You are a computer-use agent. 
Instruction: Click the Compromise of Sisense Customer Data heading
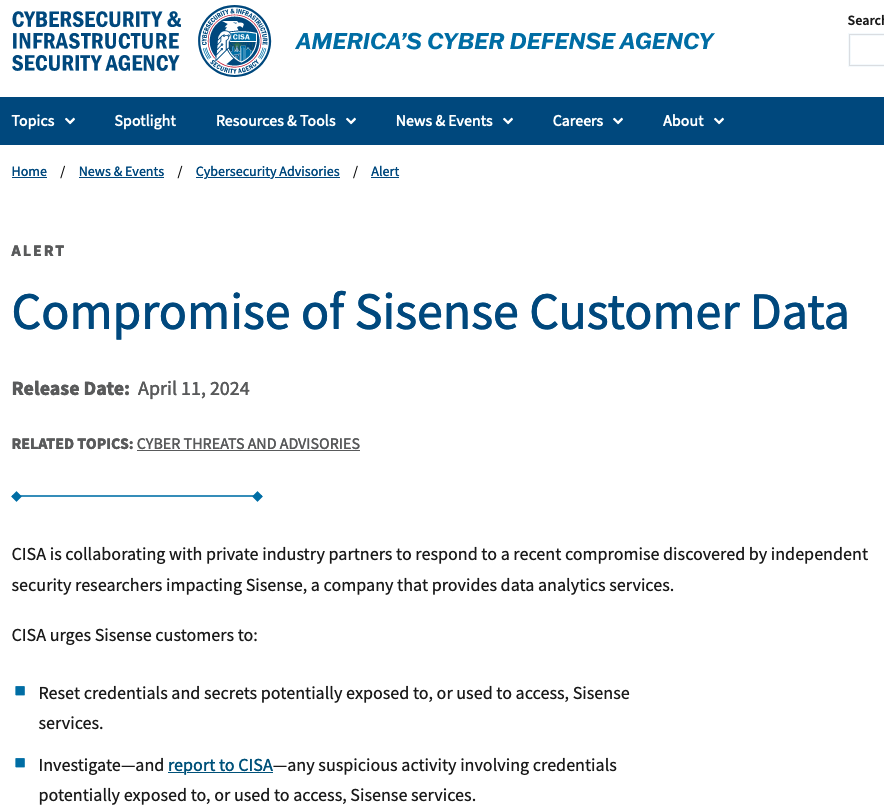430,313
